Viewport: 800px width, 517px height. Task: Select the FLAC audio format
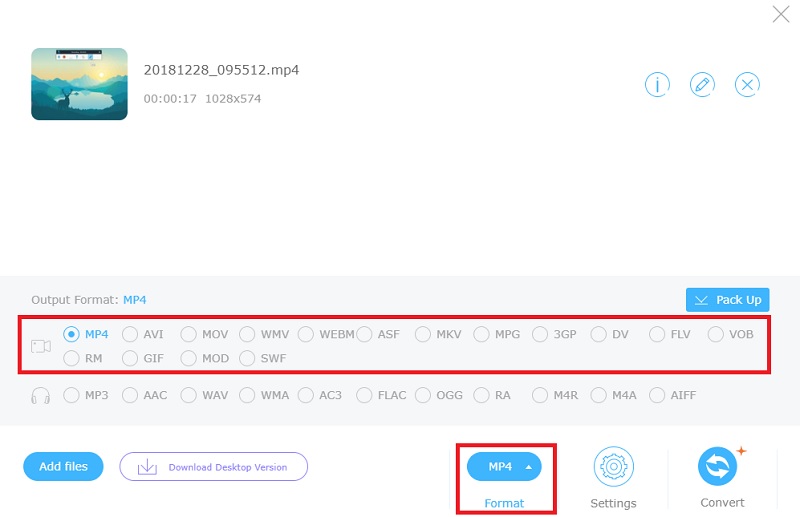tap(365, 395)
